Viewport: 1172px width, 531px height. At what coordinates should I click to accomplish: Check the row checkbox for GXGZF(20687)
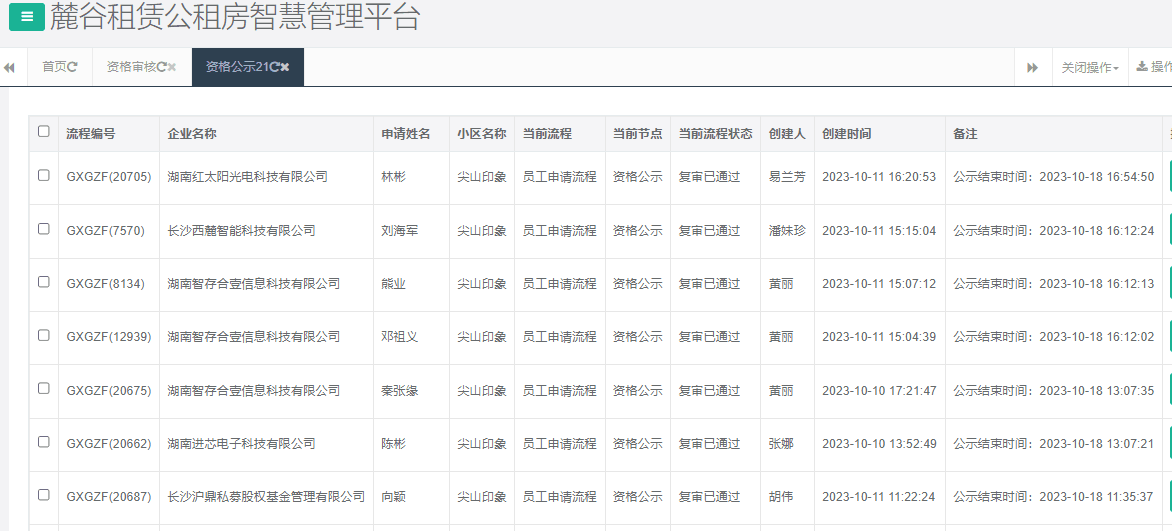tap(43, 494)
